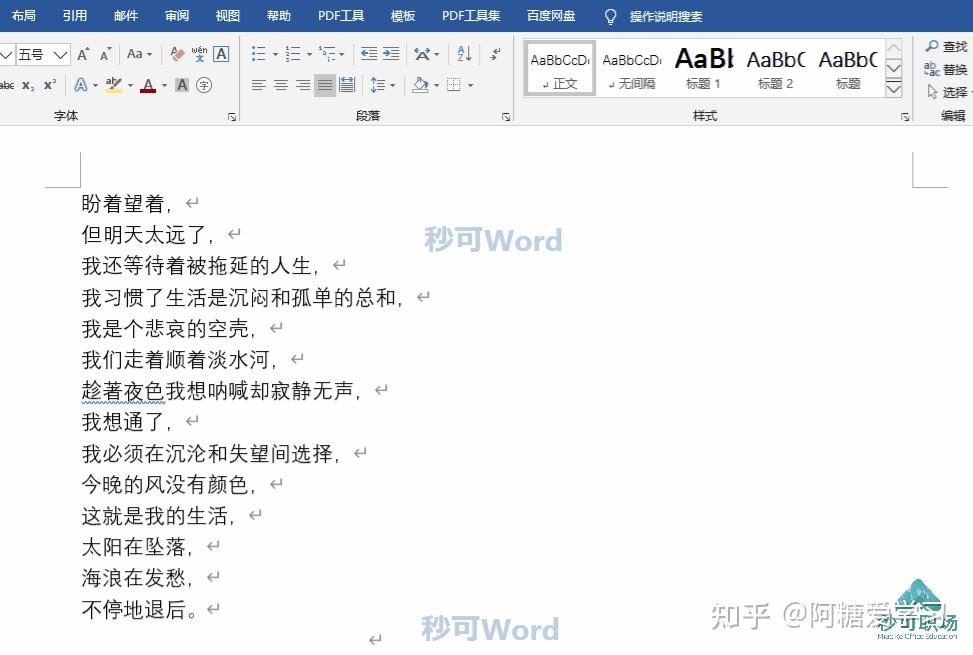Image resolution: width=973 pixels, height=655 pixels.
Task: Select the 无间隔 style
Action: pos(632,68)
